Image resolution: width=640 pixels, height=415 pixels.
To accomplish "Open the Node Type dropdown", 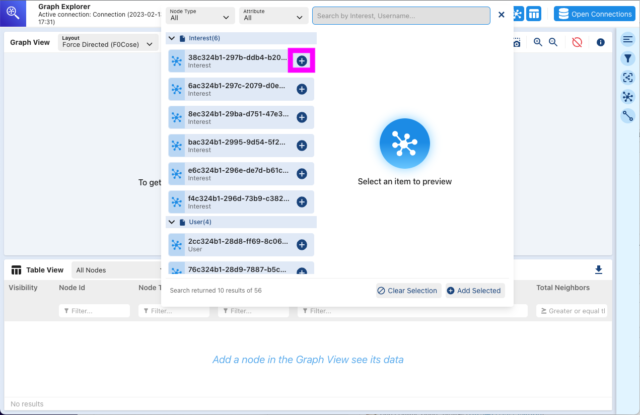I will tap(198, 15).
